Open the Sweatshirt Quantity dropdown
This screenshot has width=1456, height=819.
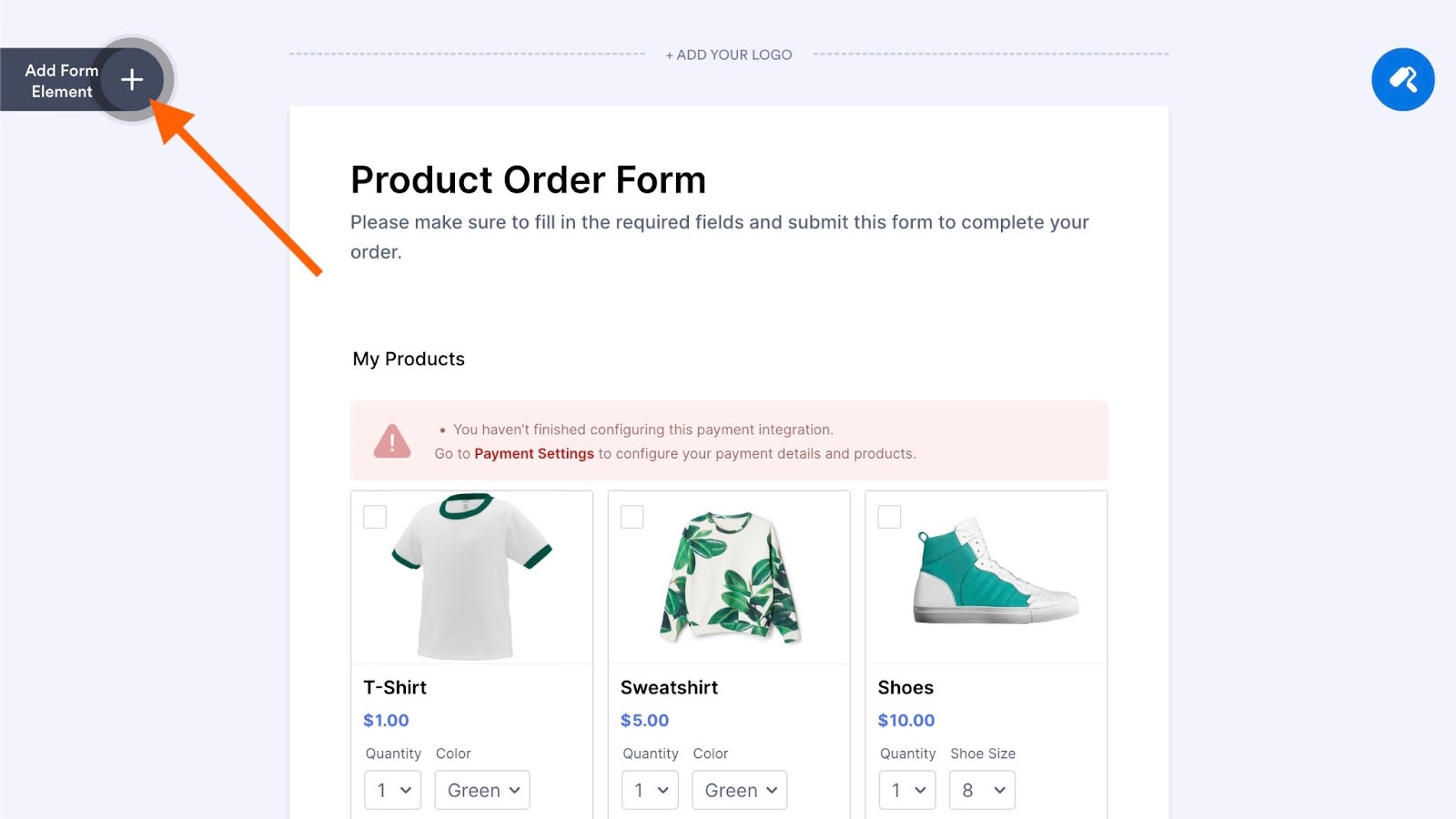[651, 790]
